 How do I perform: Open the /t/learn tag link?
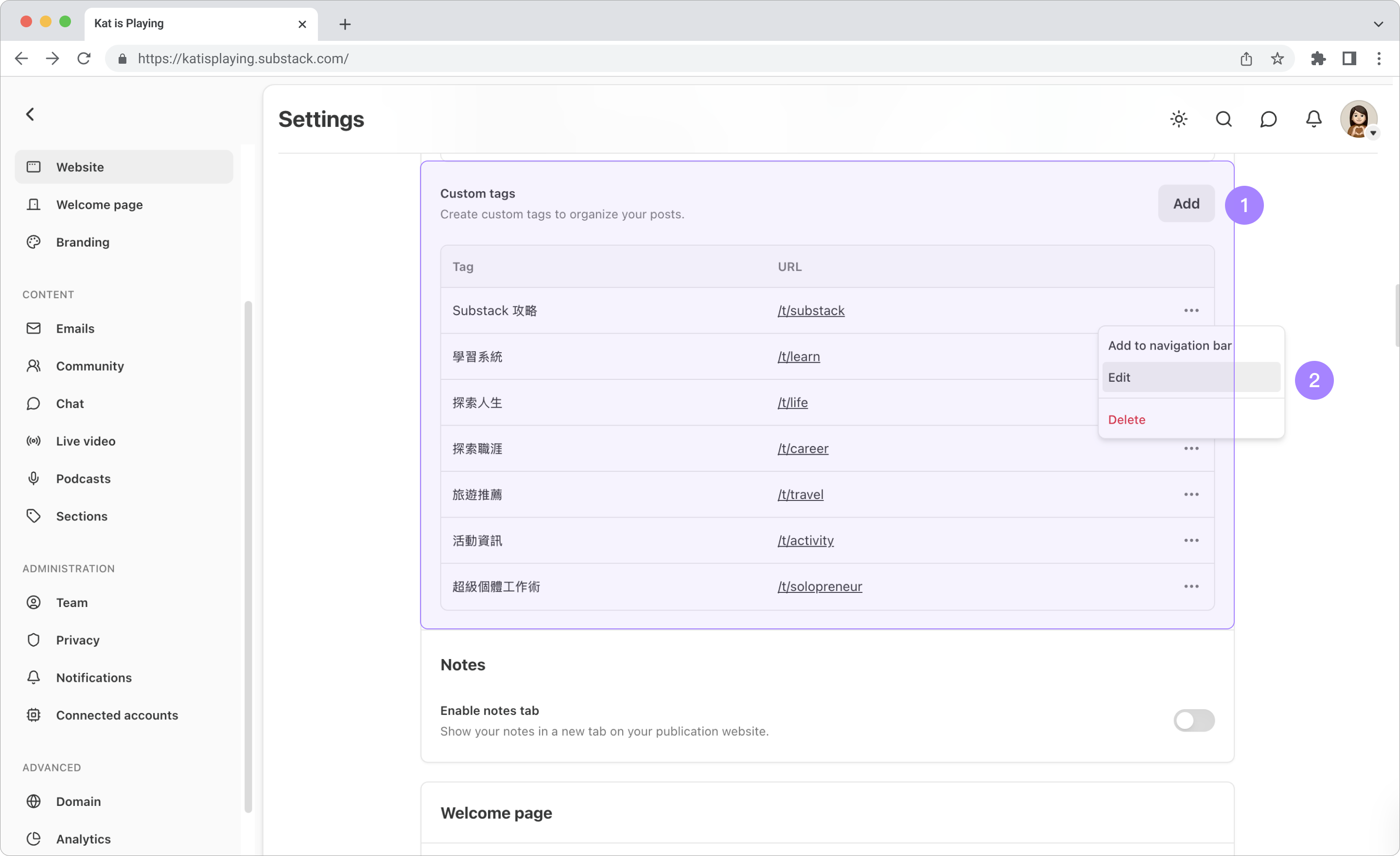pyautogui.click(x=798, y=357)
